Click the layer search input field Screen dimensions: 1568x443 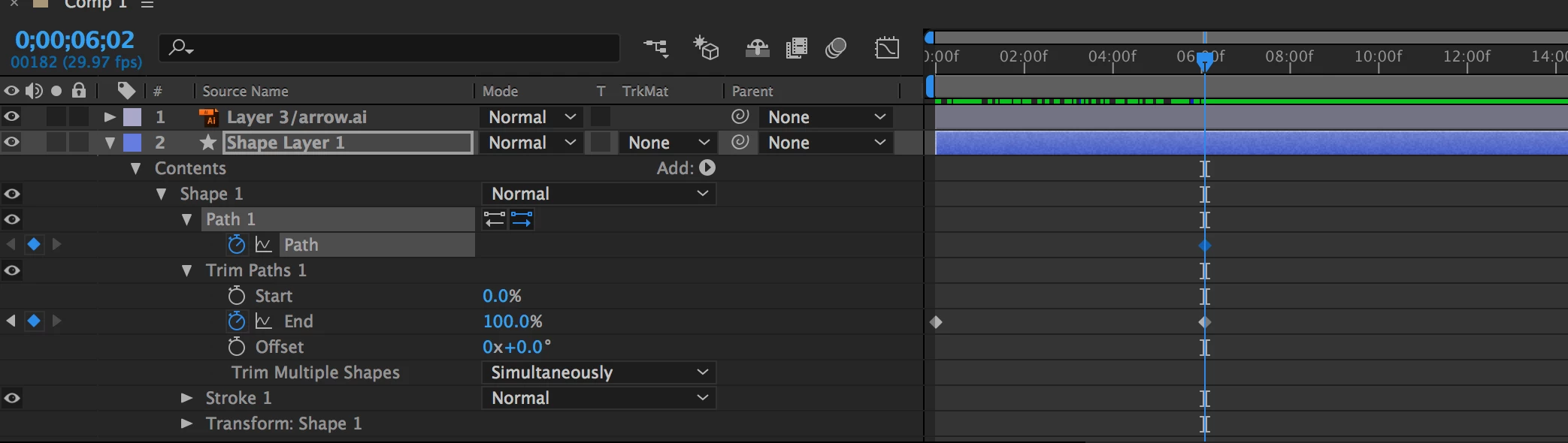coord(389,48)
